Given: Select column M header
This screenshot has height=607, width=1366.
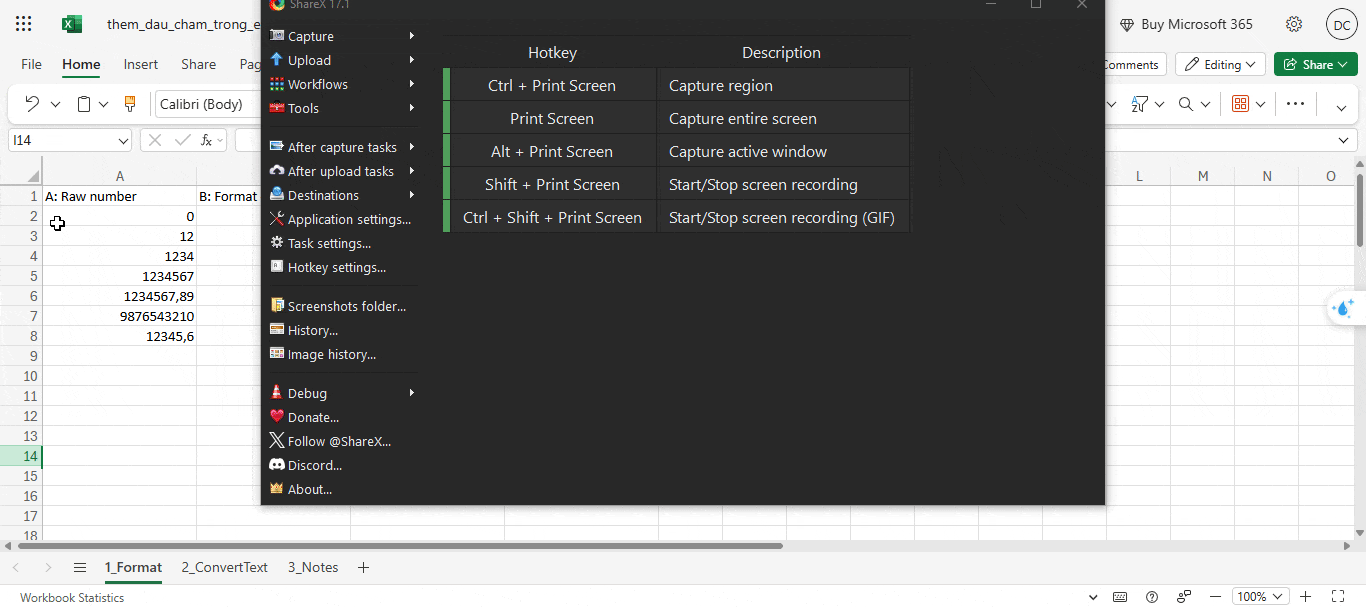Looking at the screenshot, I should (1203, 176).
